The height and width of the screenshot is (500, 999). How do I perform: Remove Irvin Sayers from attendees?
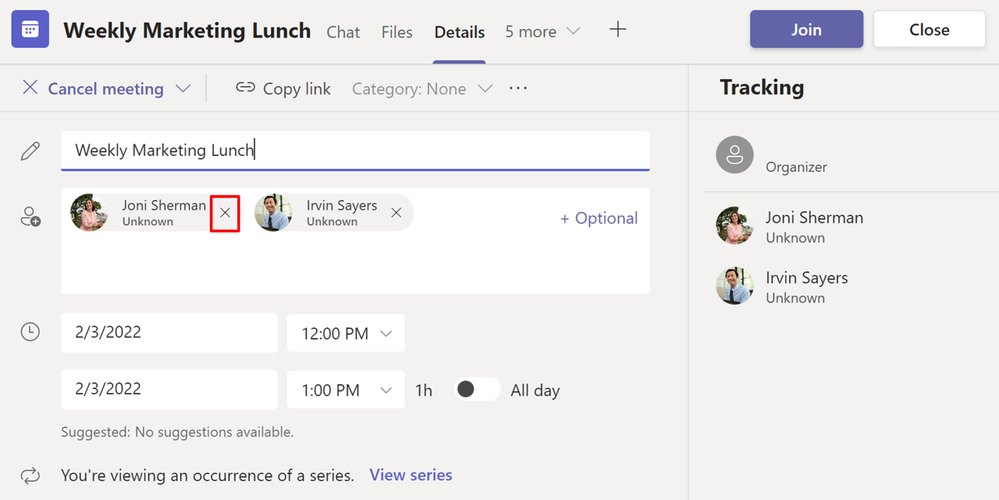[396, 213]
